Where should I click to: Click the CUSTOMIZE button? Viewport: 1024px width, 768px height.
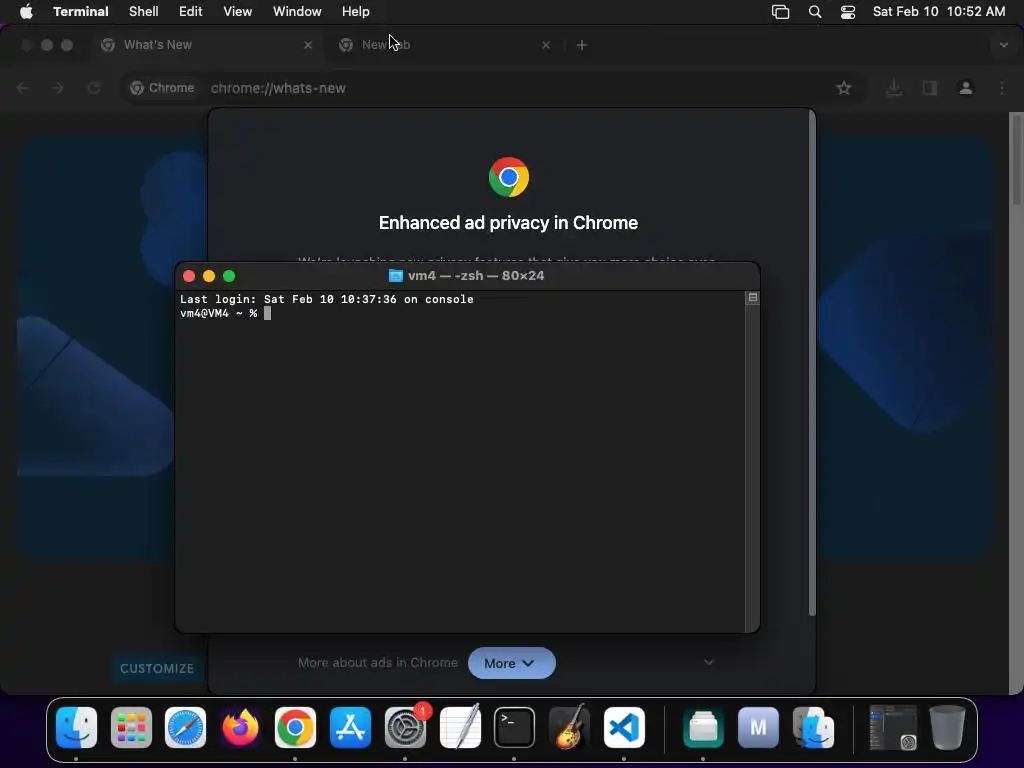157,668
